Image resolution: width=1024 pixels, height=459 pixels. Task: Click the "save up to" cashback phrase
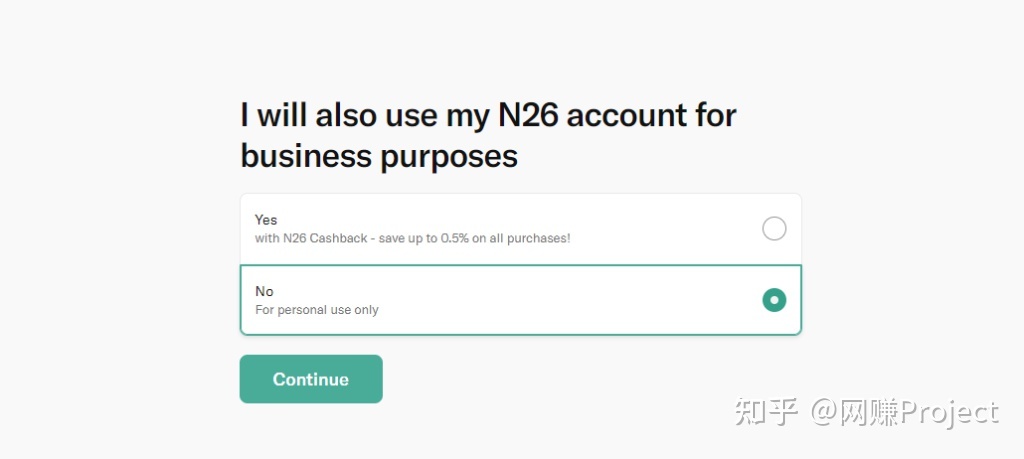(410, 239)
